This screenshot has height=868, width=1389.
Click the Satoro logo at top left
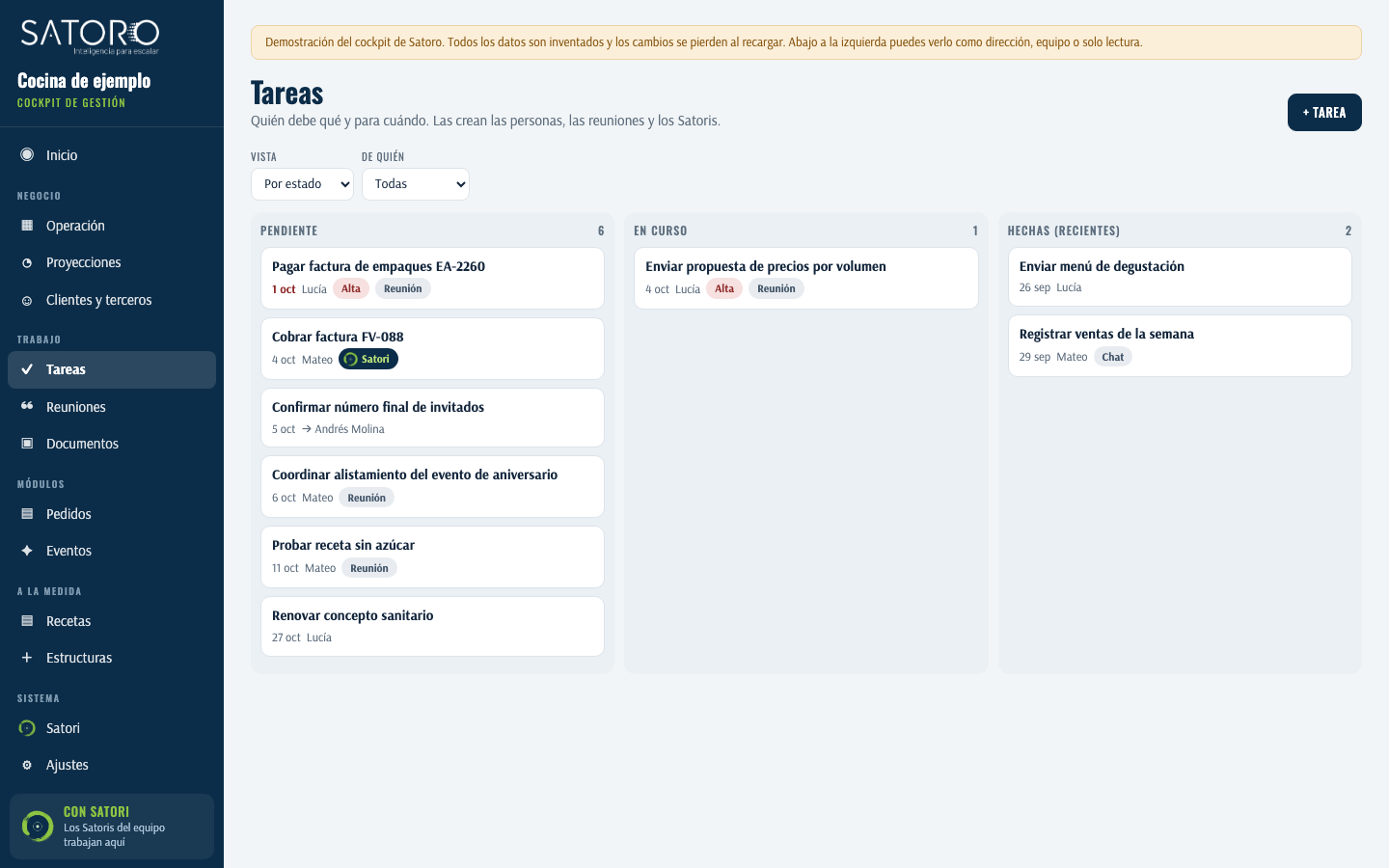90,37
